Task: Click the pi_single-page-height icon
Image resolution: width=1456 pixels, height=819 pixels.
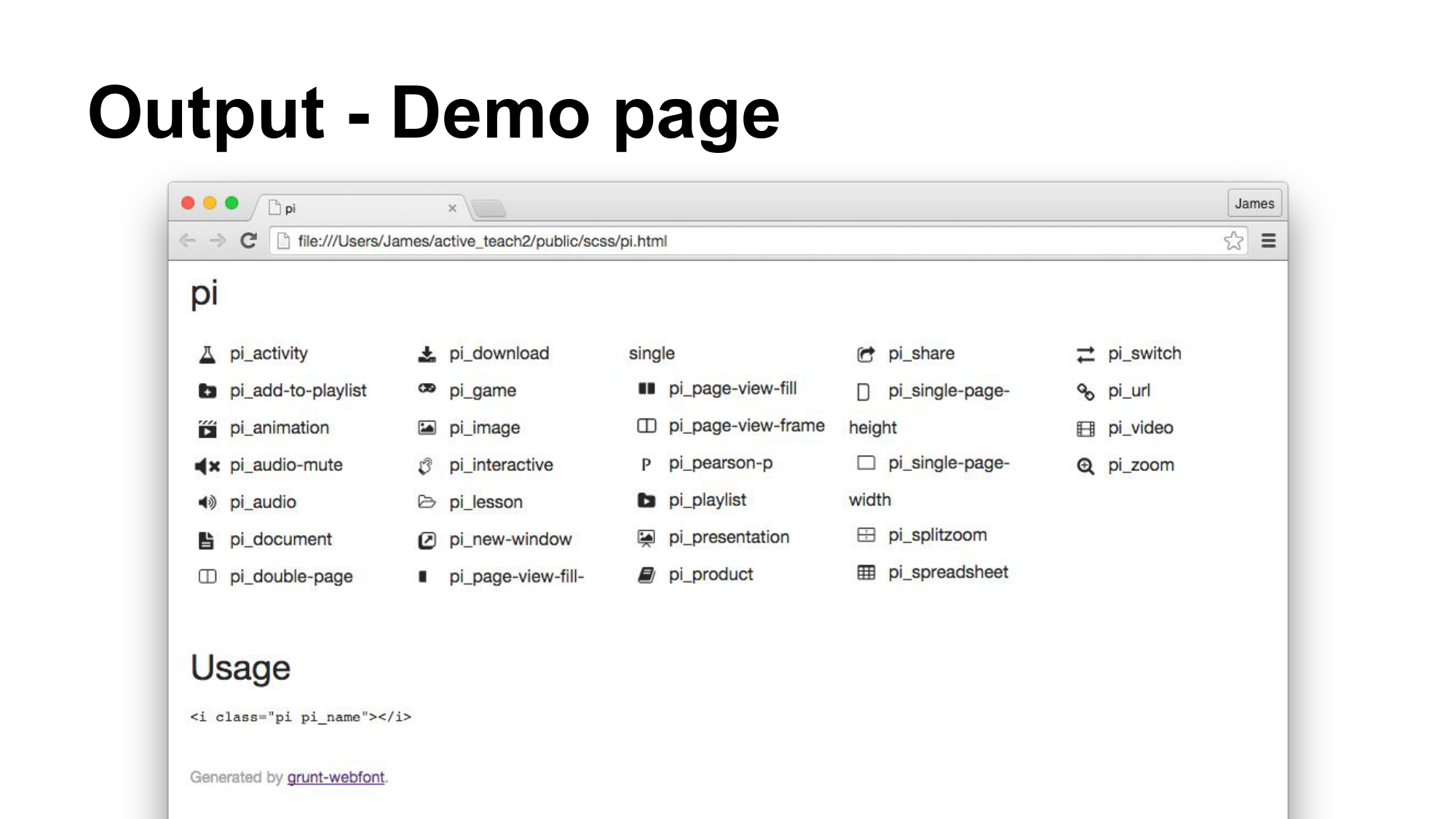Action: point(863,392)
